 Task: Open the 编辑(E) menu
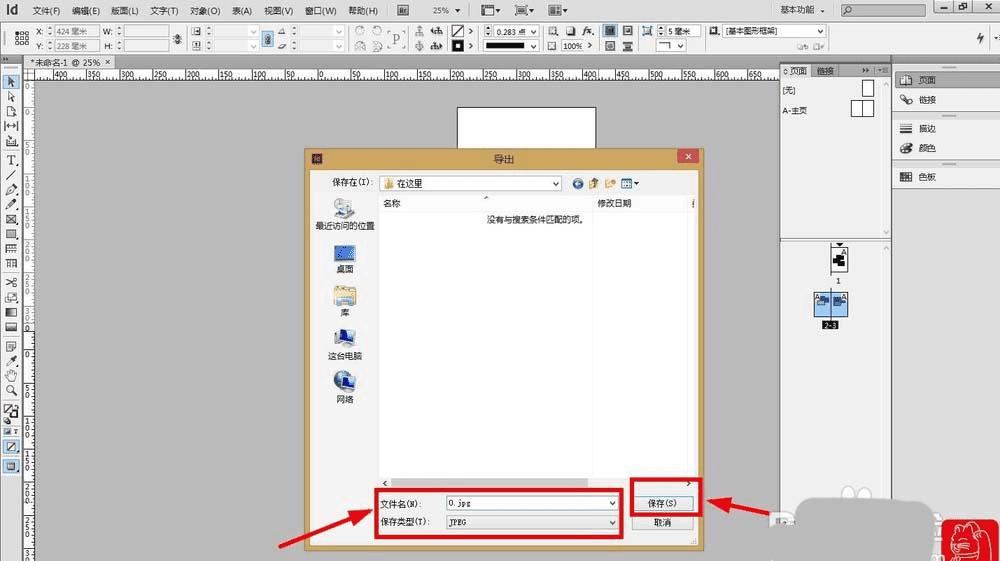[85, 11]
